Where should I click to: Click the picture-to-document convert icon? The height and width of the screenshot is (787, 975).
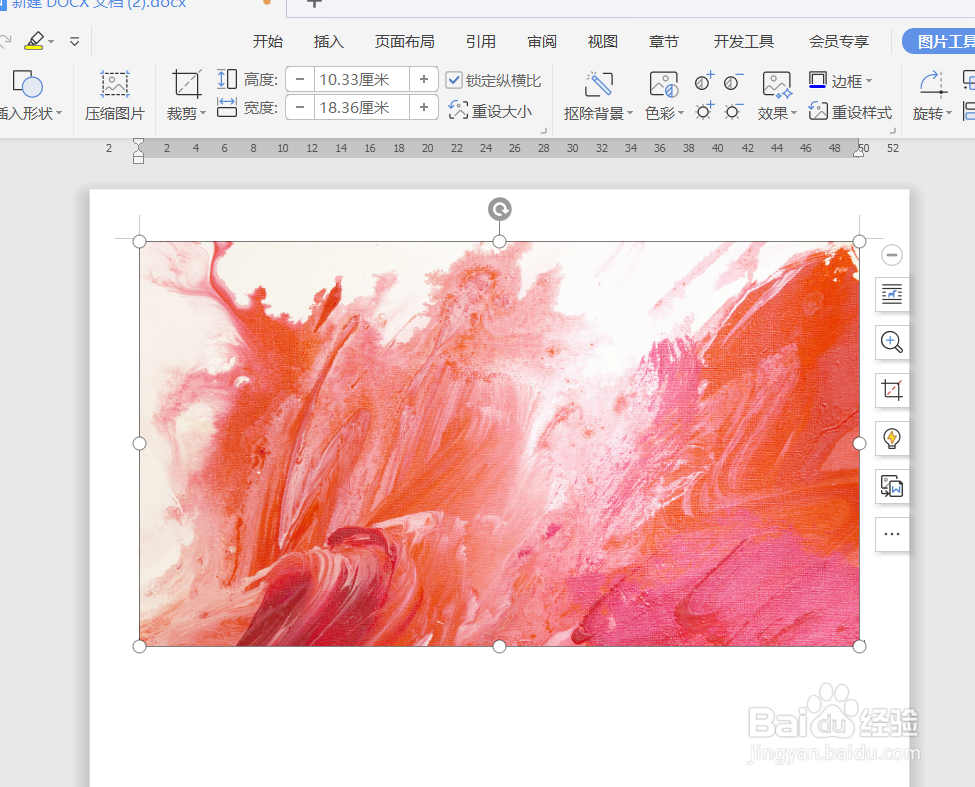892,486
